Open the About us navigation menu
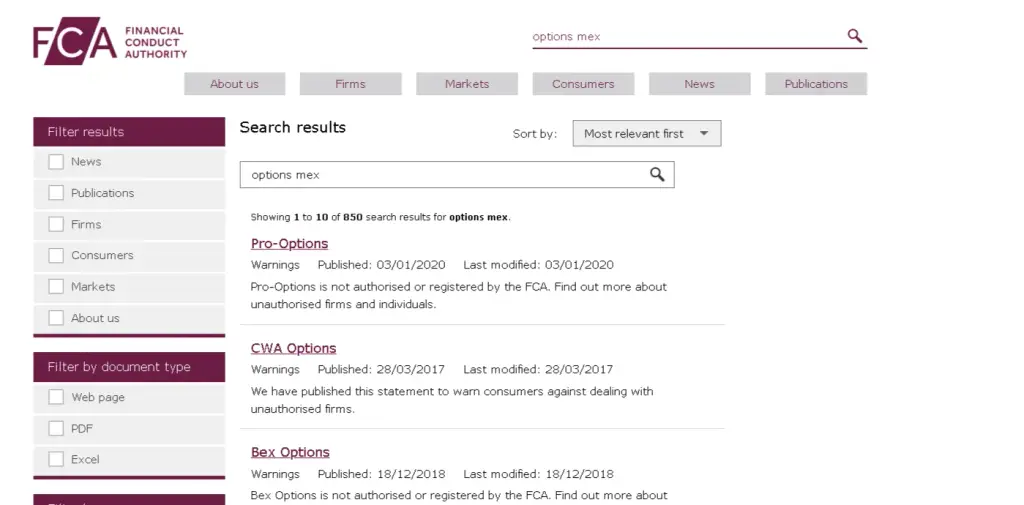Image resolution: width=1024 pixels, height=505 pixels. (x=234, y=84)
